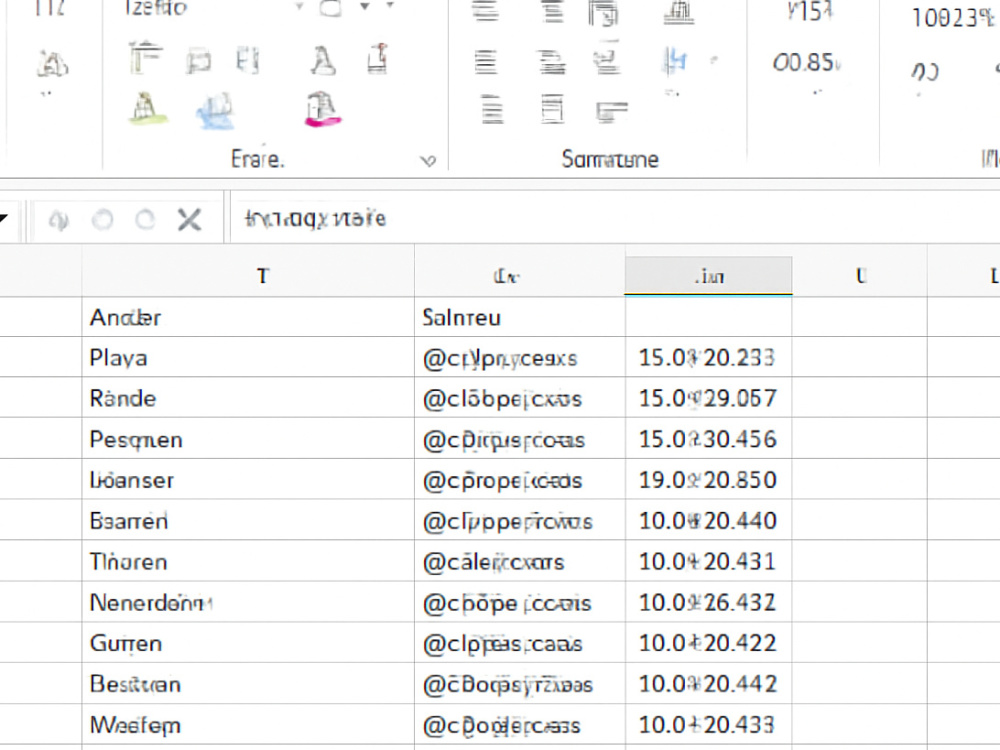Select the Salnreu header cell
The image size is (1000, 750).
tap(520, 317)
